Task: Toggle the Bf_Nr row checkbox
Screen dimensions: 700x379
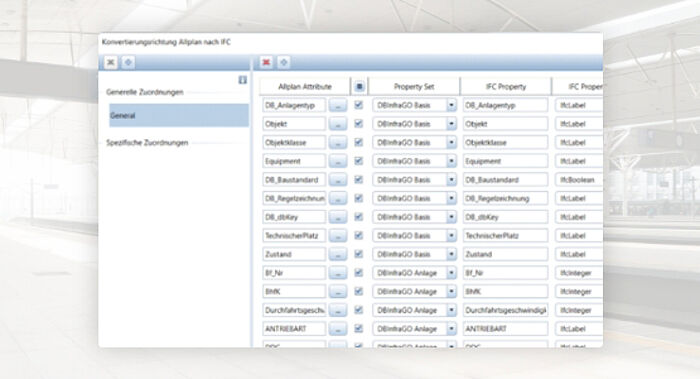Action: 358,272
